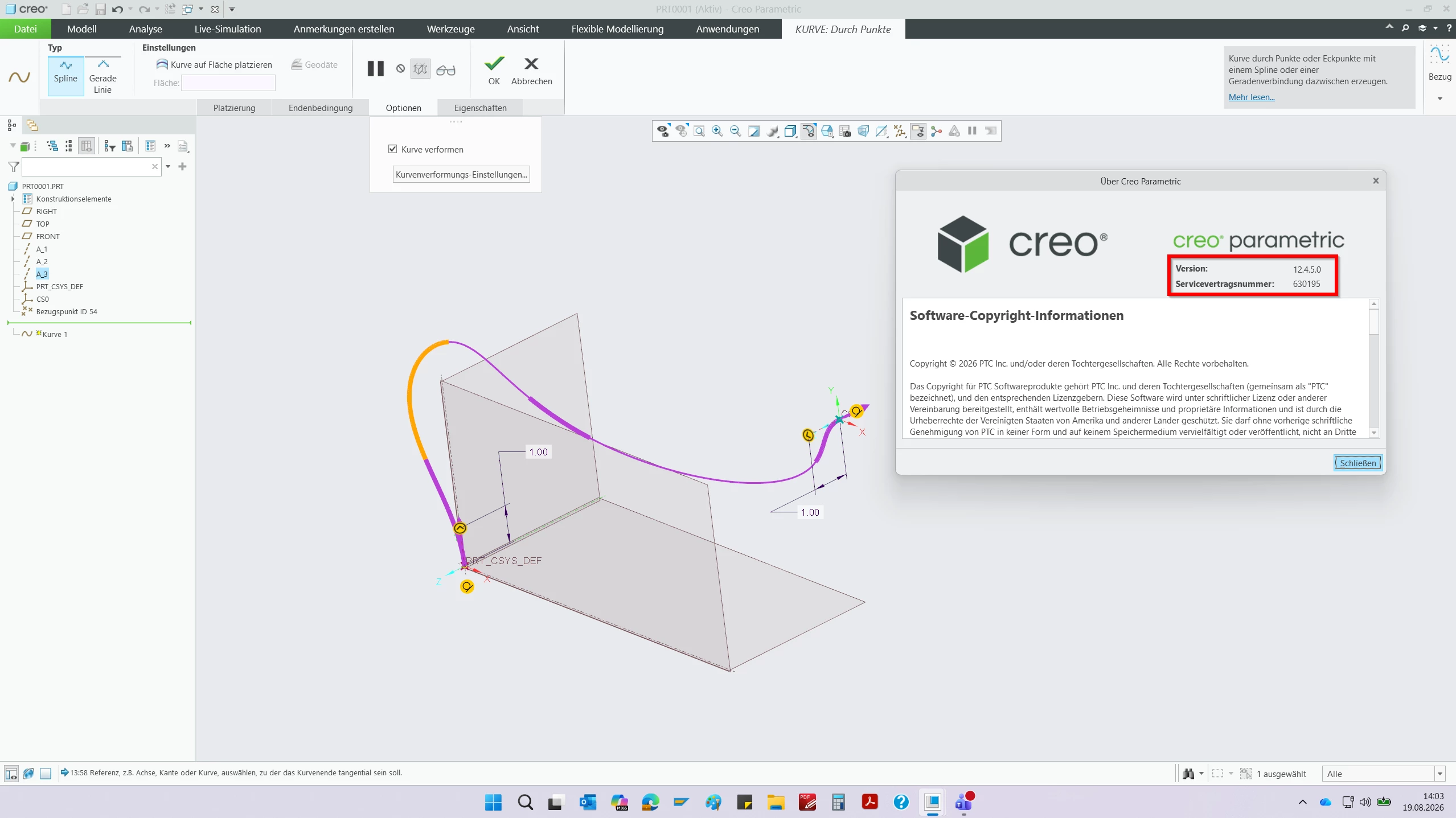Open the Eigenschaften panel tab
Viewport: 1456px width, 818px height.
pyautogui.click(x=481, y=108)
